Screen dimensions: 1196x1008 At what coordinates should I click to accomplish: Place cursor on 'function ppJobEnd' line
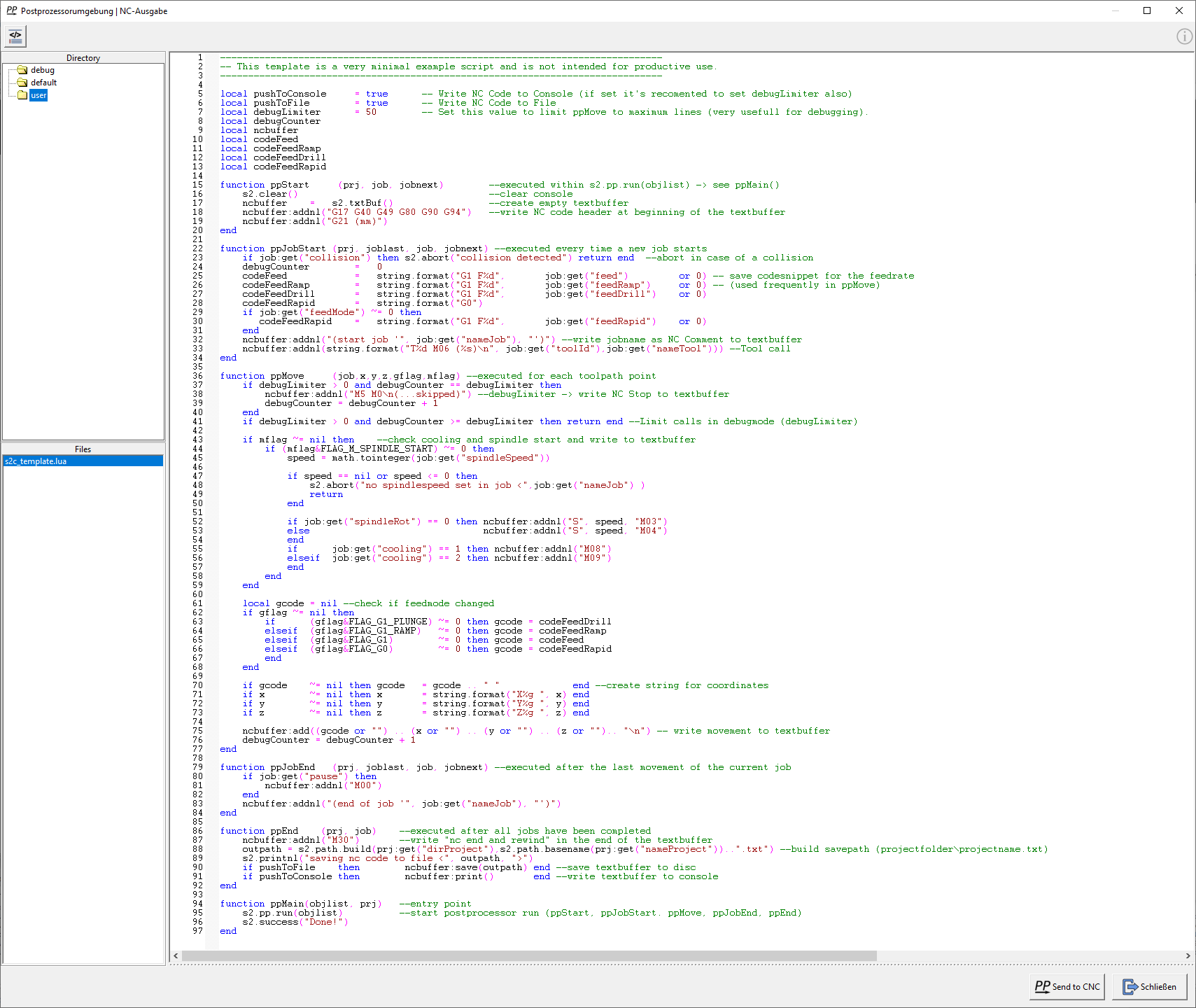point(505,767)
